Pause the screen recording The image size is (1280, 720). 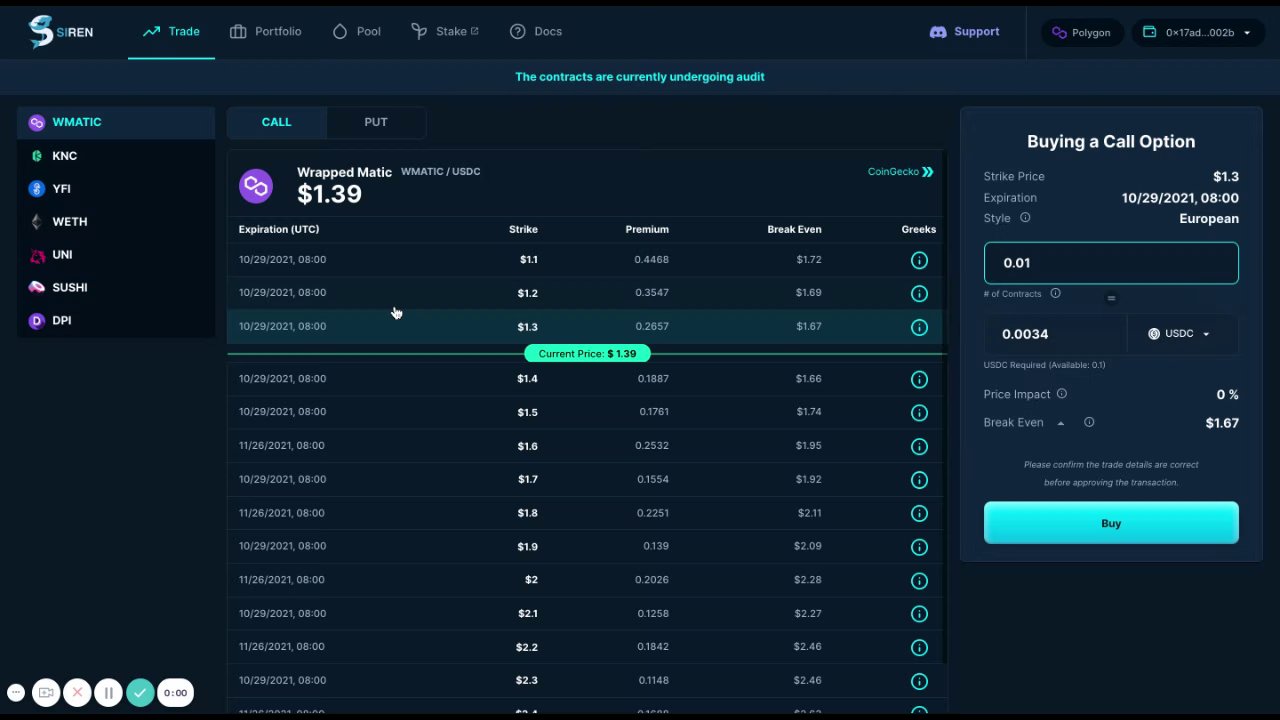[x=109, y=692]
